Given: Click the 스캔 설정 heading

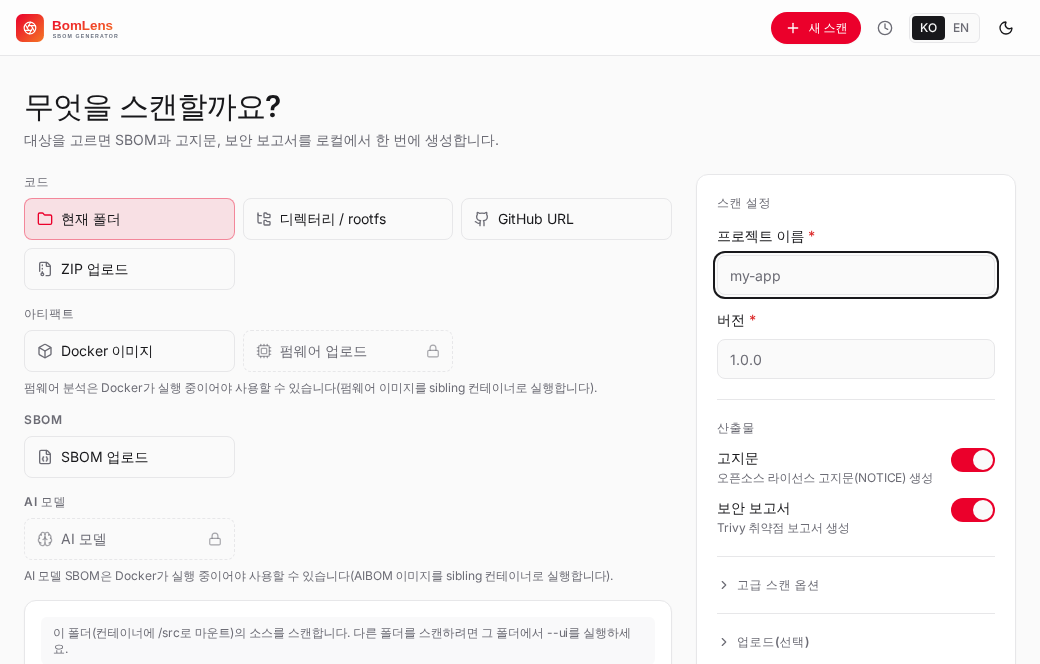Looking at the screenshot, I should coord(744,203).
